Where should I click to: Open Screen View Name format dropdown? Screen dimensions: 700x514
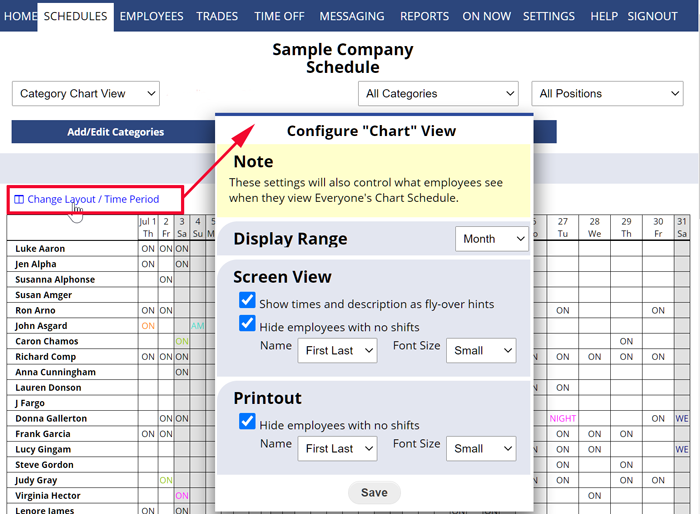pos(337,350)
